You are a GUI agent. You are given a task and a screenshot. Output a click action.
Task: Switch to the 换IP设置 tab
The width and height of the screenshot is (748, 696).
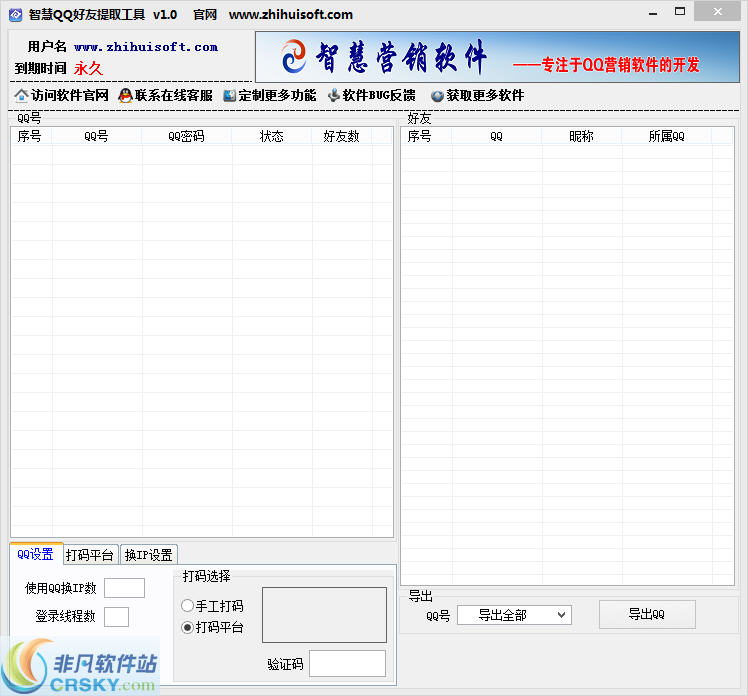coord(148,555)
